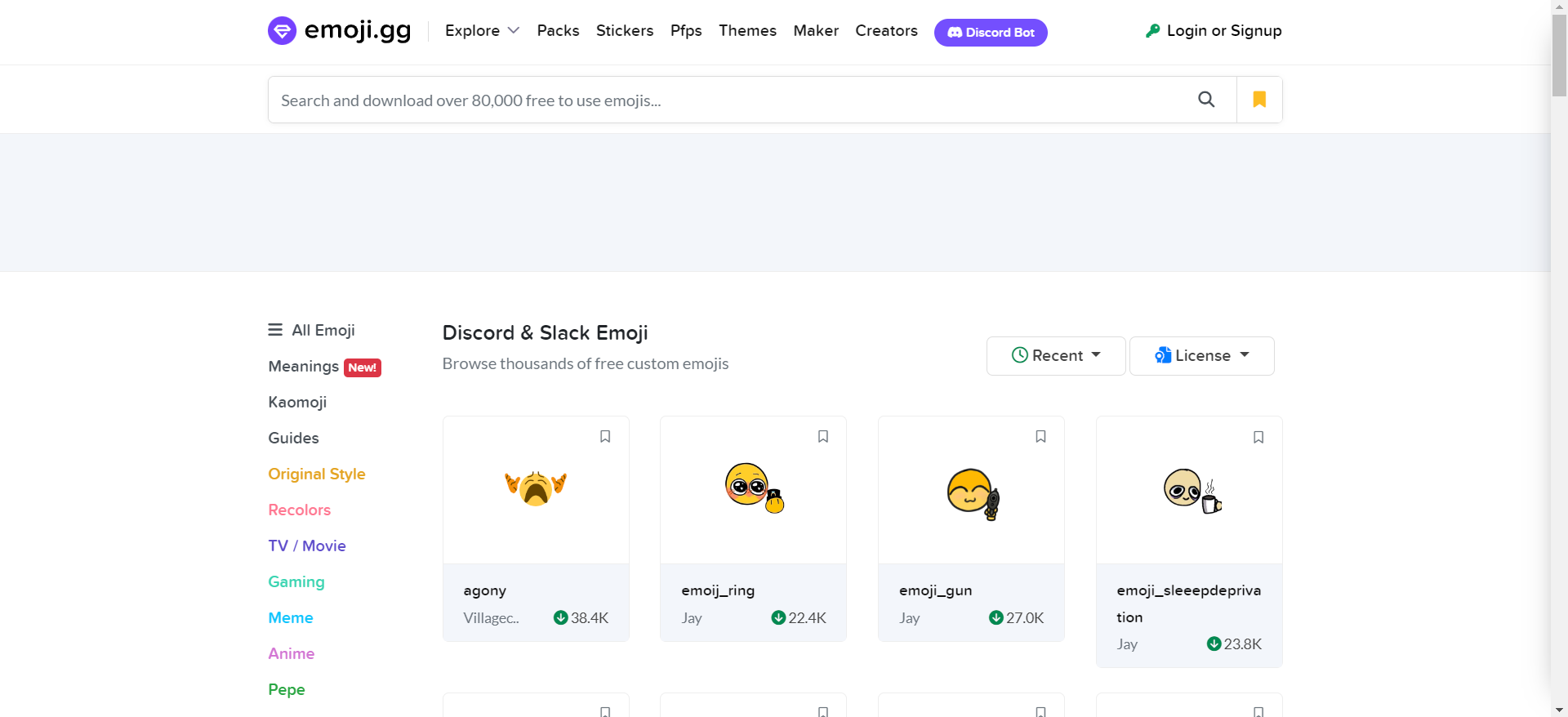Screen dimensions: 1568x717
Task: Click the emoji.gg logo icon
Action: point(282,31)
